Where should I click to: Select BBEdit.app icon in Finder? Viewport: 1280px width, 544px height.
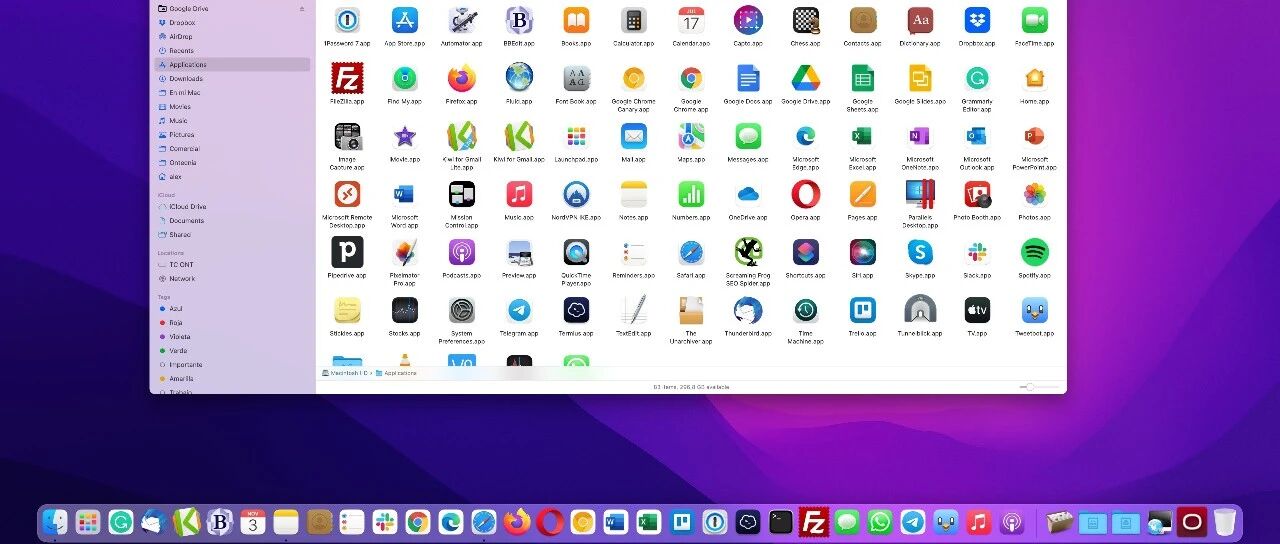click(519, 20)
